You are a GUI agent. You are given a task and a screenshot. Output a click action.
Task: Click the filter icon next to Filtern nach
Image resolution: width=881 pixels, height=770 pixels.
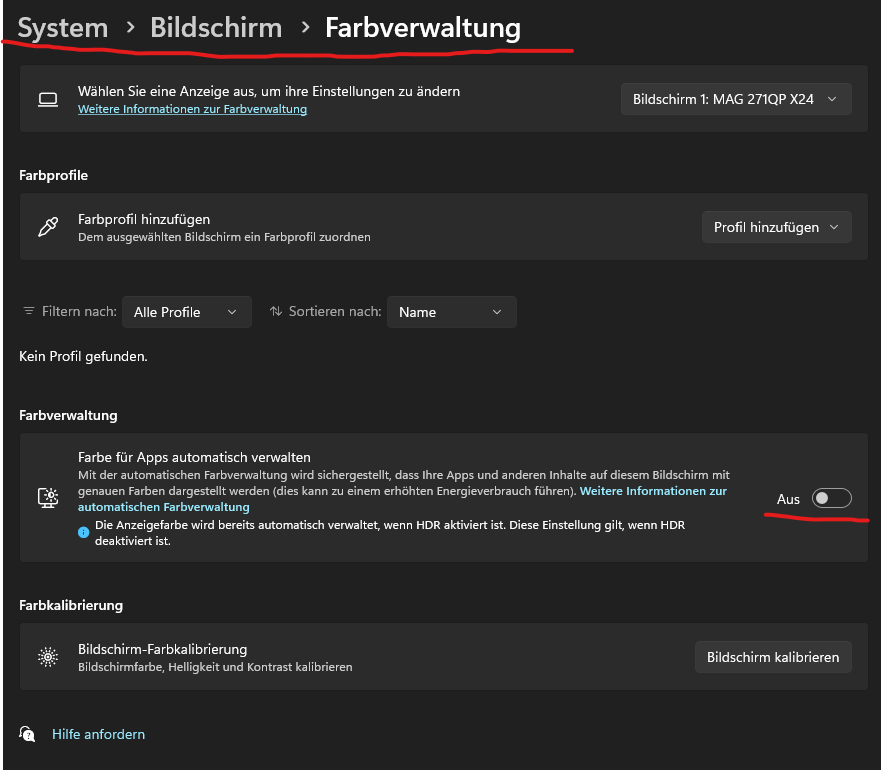[29, 311]
